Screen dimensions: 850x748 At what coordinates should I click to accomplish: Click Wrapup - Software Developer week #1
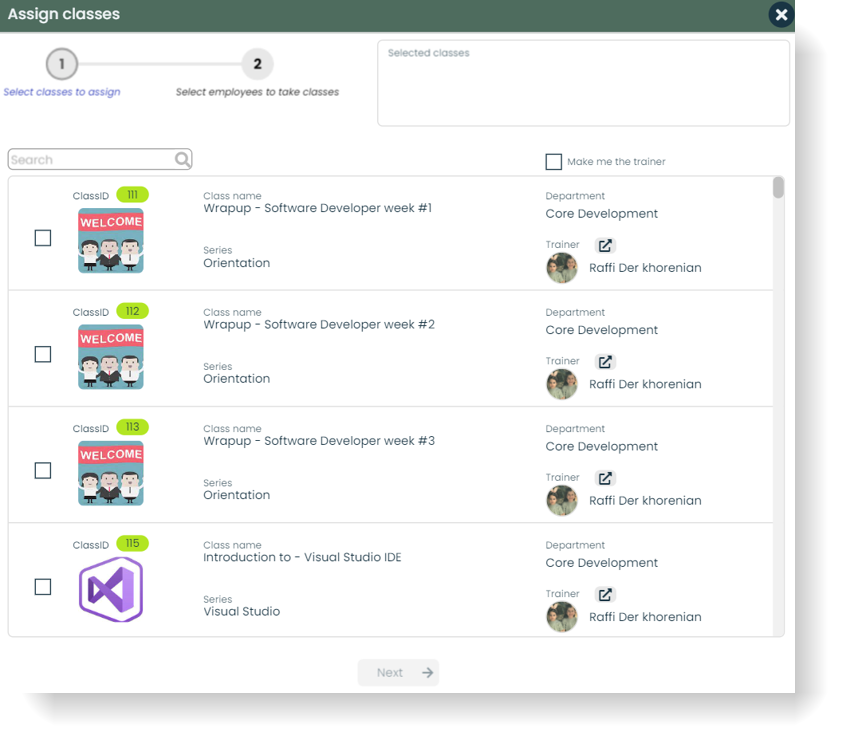click(x=318, y=208)
